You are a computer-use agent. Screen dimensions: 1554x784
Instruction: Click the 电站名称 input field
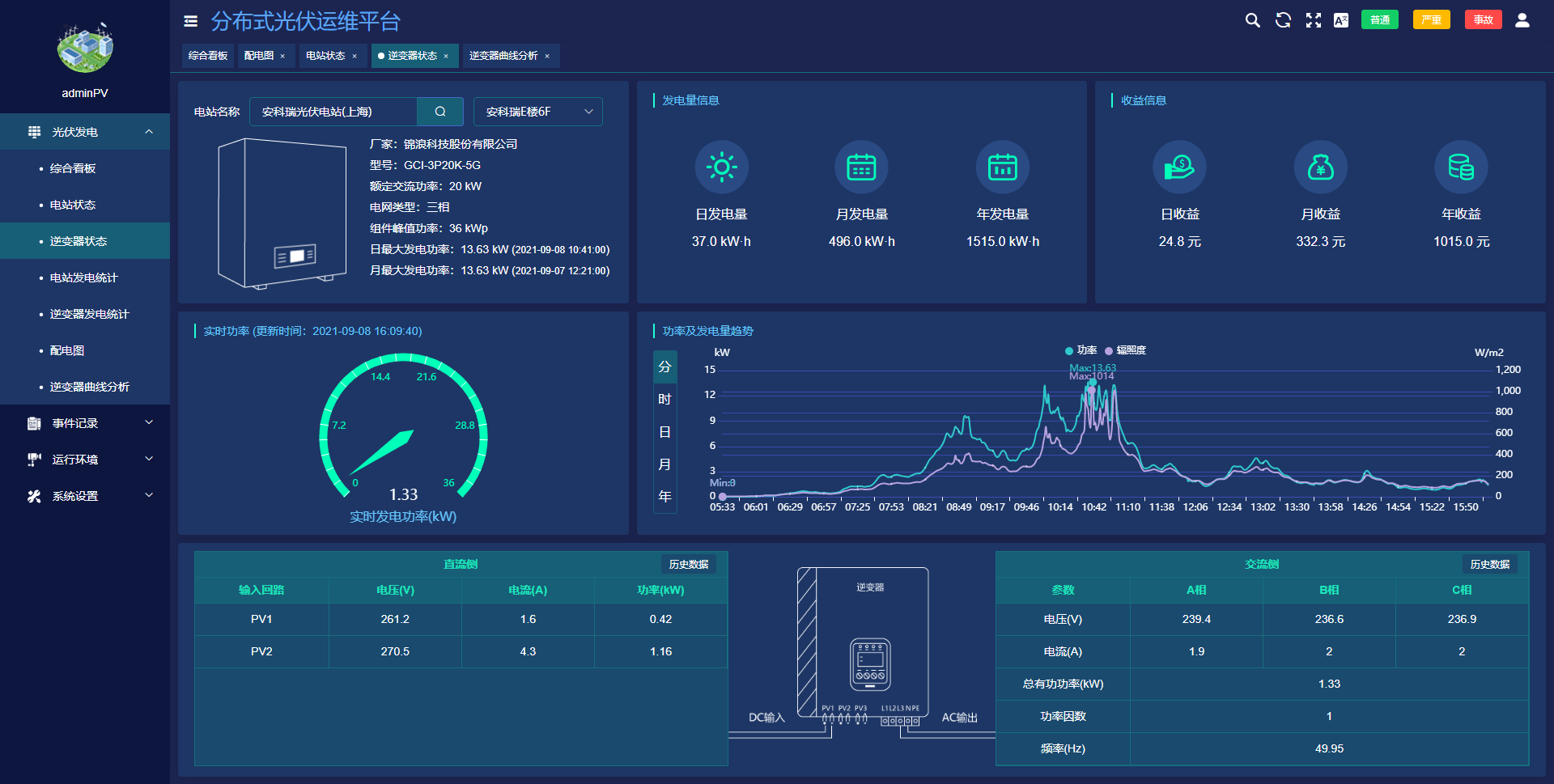point(333,112)
